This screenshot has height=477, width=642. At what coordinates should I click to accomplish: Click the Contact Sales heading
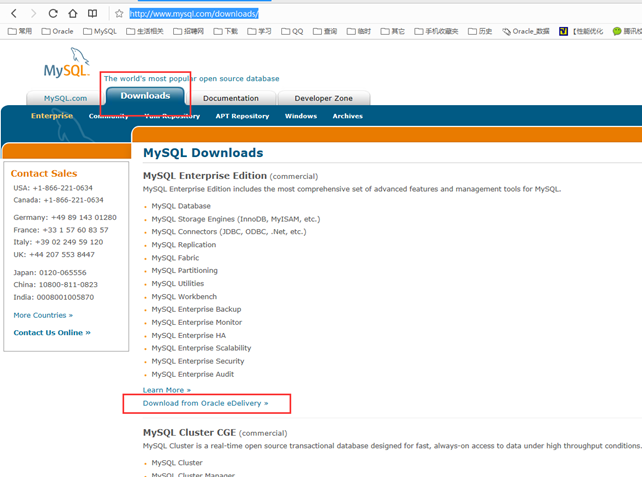click(x=44, y=174)
